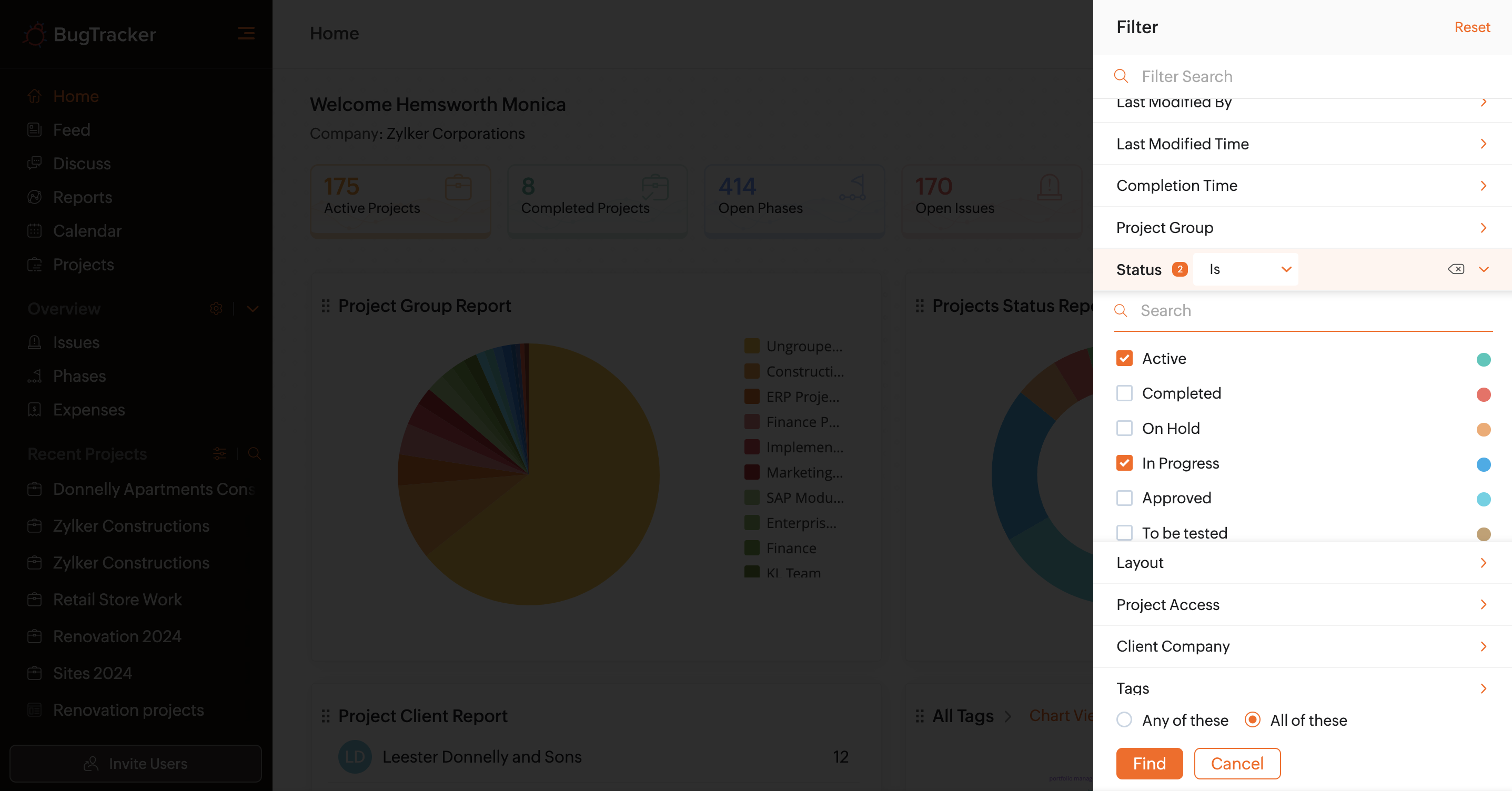The width and height of the screenshot is (1512, 791).
Task: Click the Open Issues alarm icon
Action: (1049, 188)
